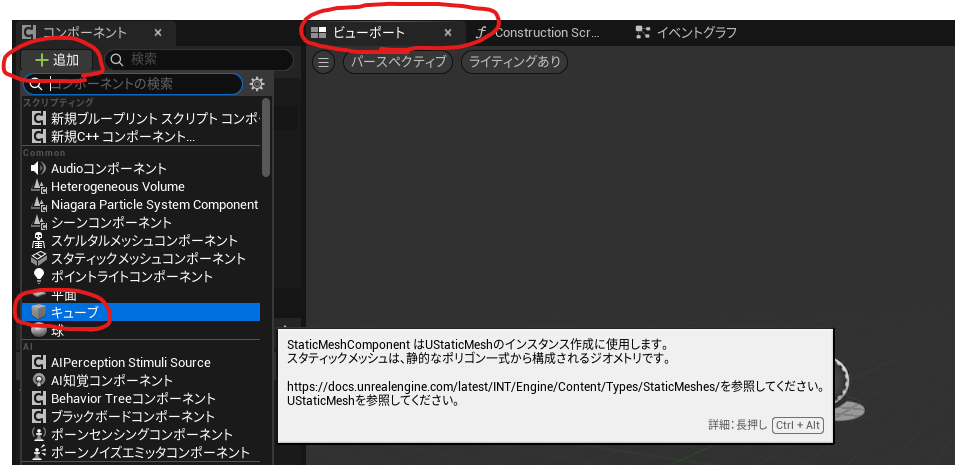955x465 pixels.
Task: Click the ポーンセンシングコンポーネント pawn icon
Action: [39, 435]
